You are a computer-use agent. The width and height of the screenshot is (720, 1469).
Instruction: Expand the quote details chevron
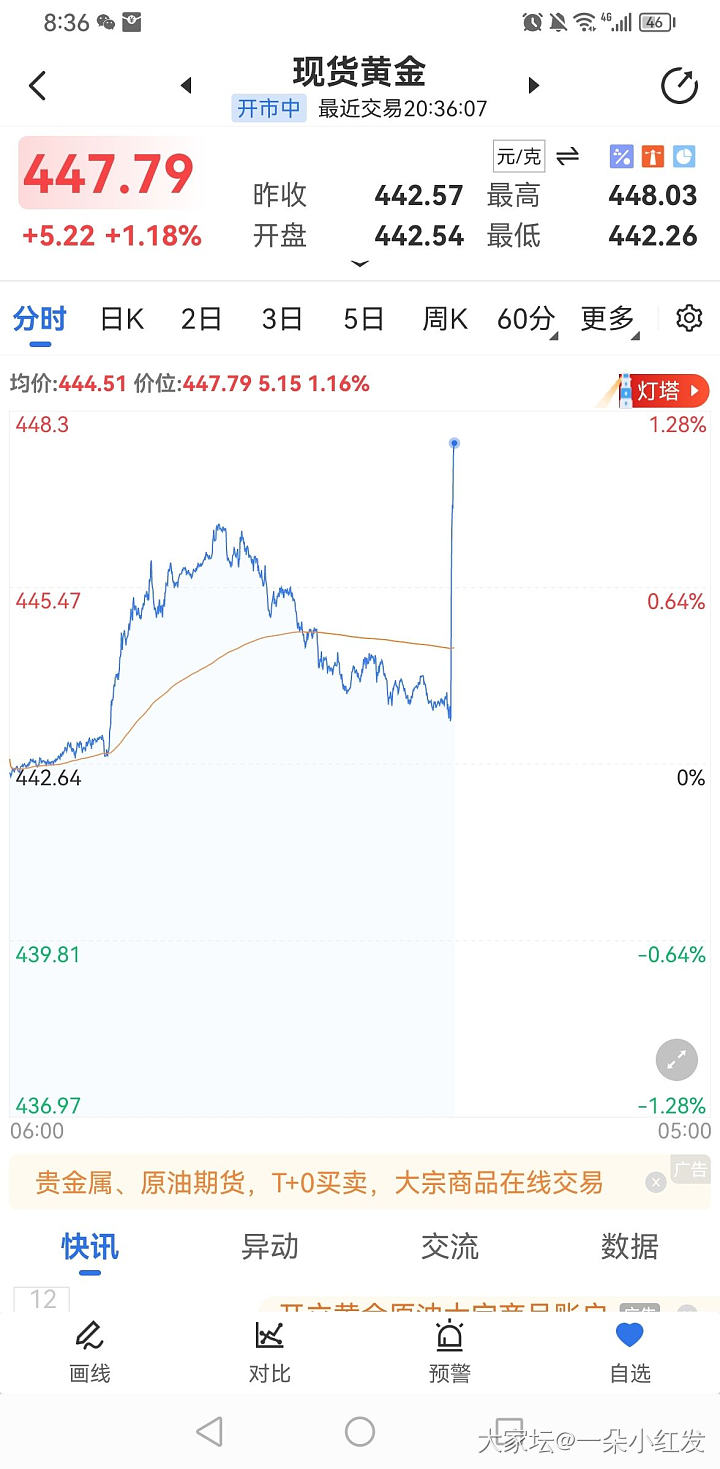click(x=360, y=264)
